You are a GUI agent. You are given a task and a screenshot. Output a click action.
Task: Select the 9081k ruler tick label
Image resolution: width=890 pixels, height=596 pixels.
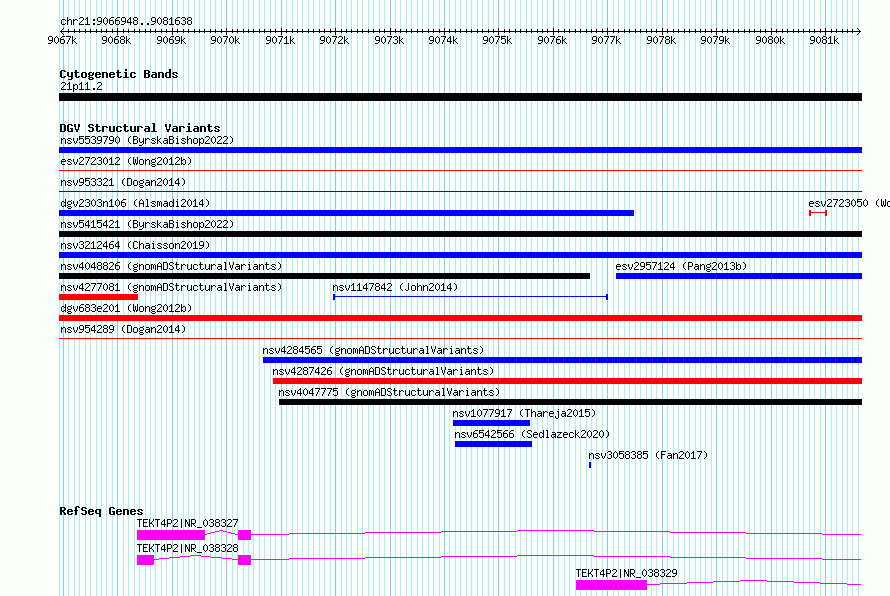[824, 40]
